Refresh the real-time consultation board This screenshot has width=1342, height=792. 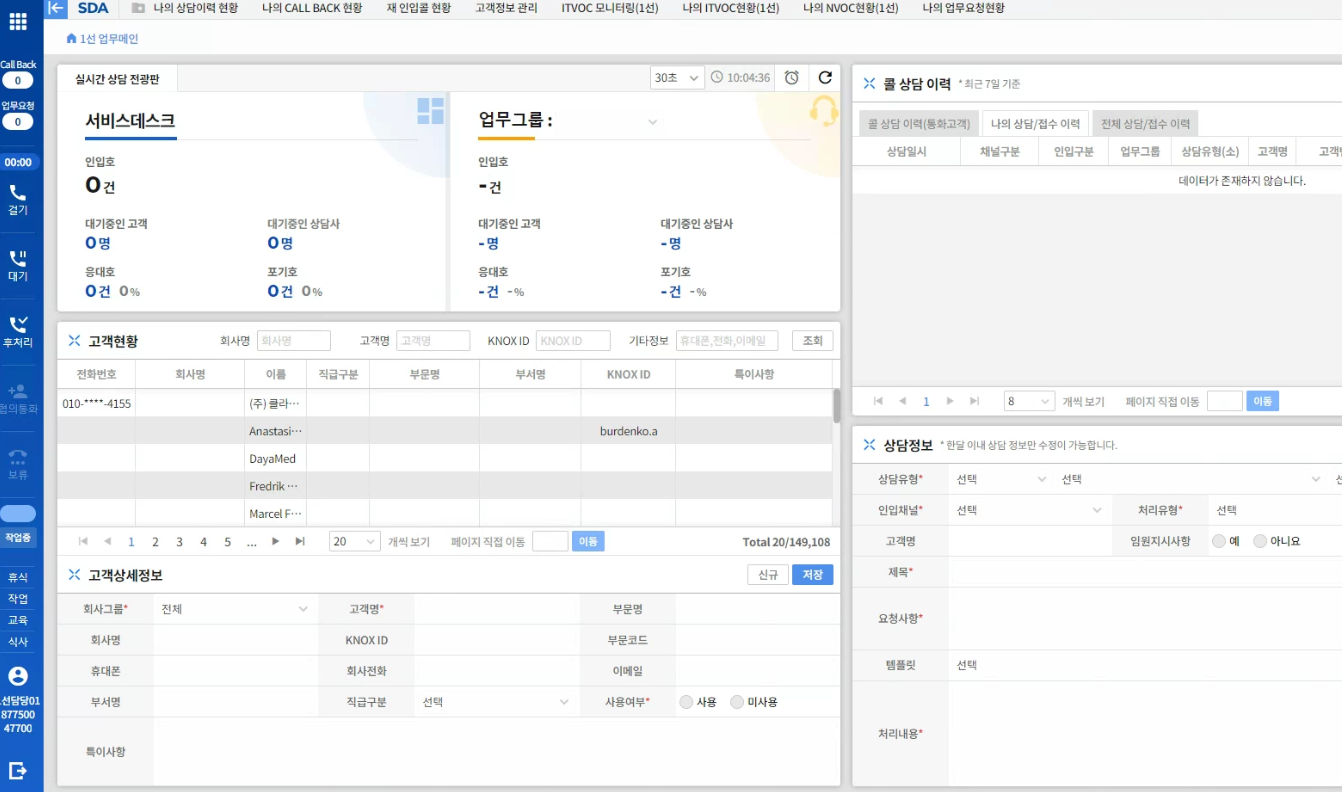pos(825,78)
